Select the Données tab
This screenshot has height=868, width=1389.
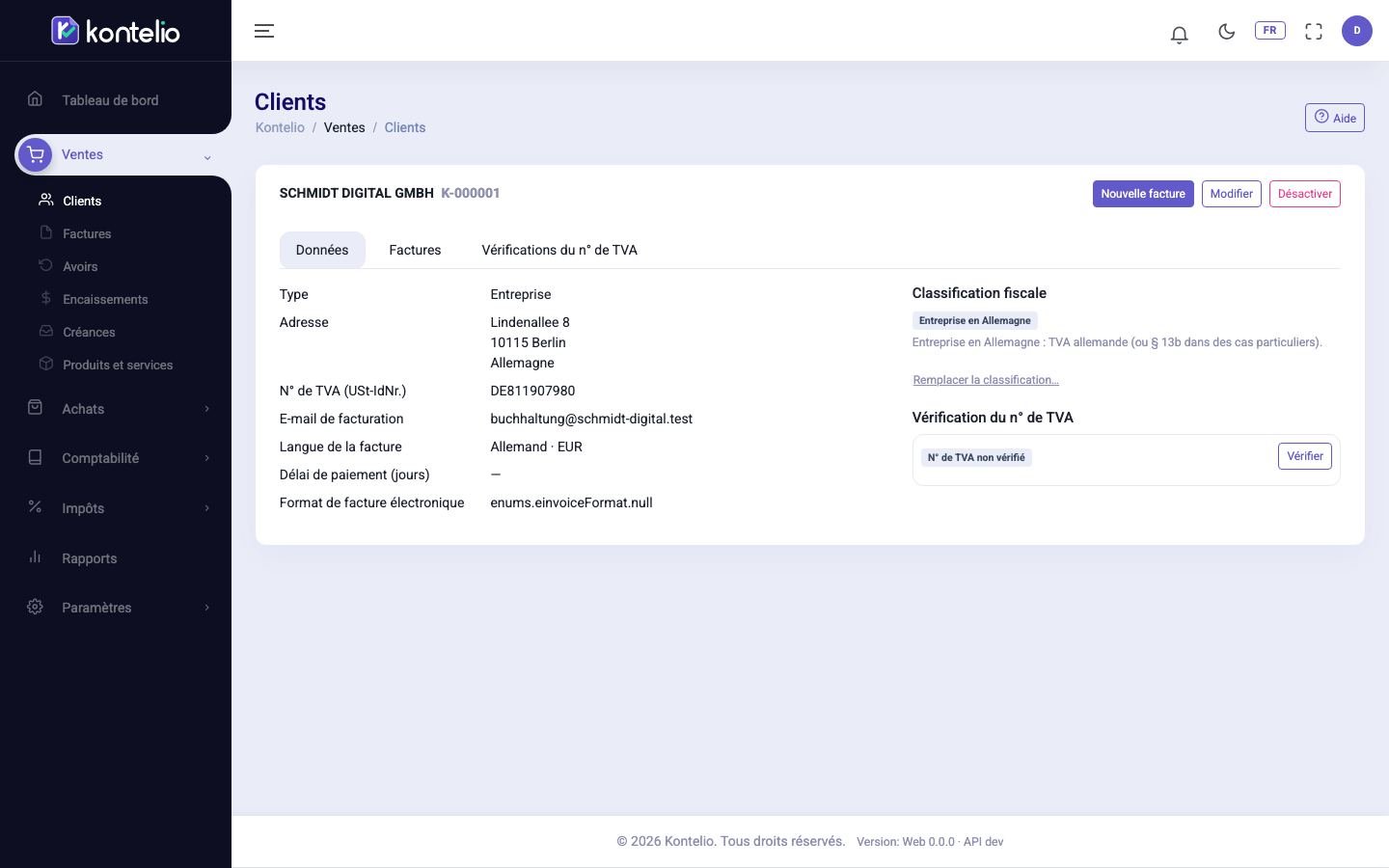tap(322, 250)
